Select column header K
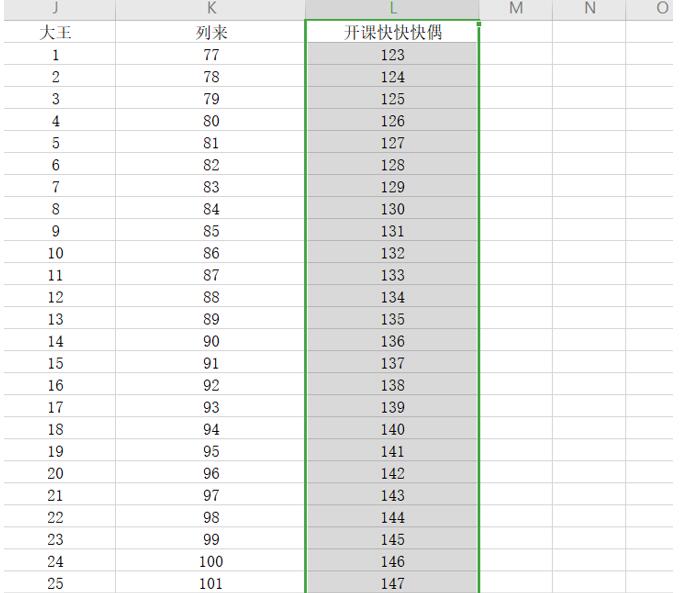Screen dimensions: 691x593 point(211,8)
